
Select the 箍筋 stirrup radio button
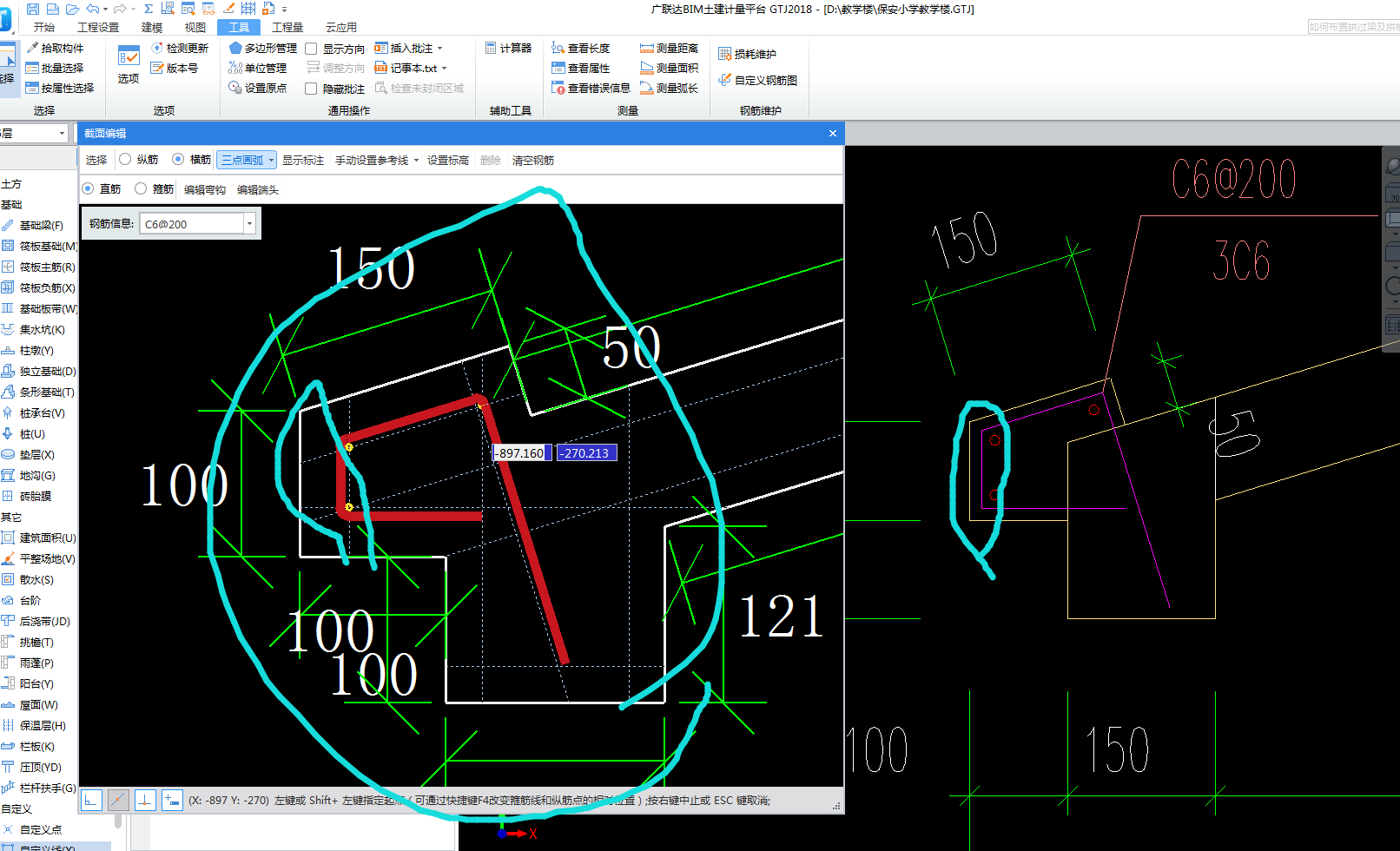click(x=141, y=188)
